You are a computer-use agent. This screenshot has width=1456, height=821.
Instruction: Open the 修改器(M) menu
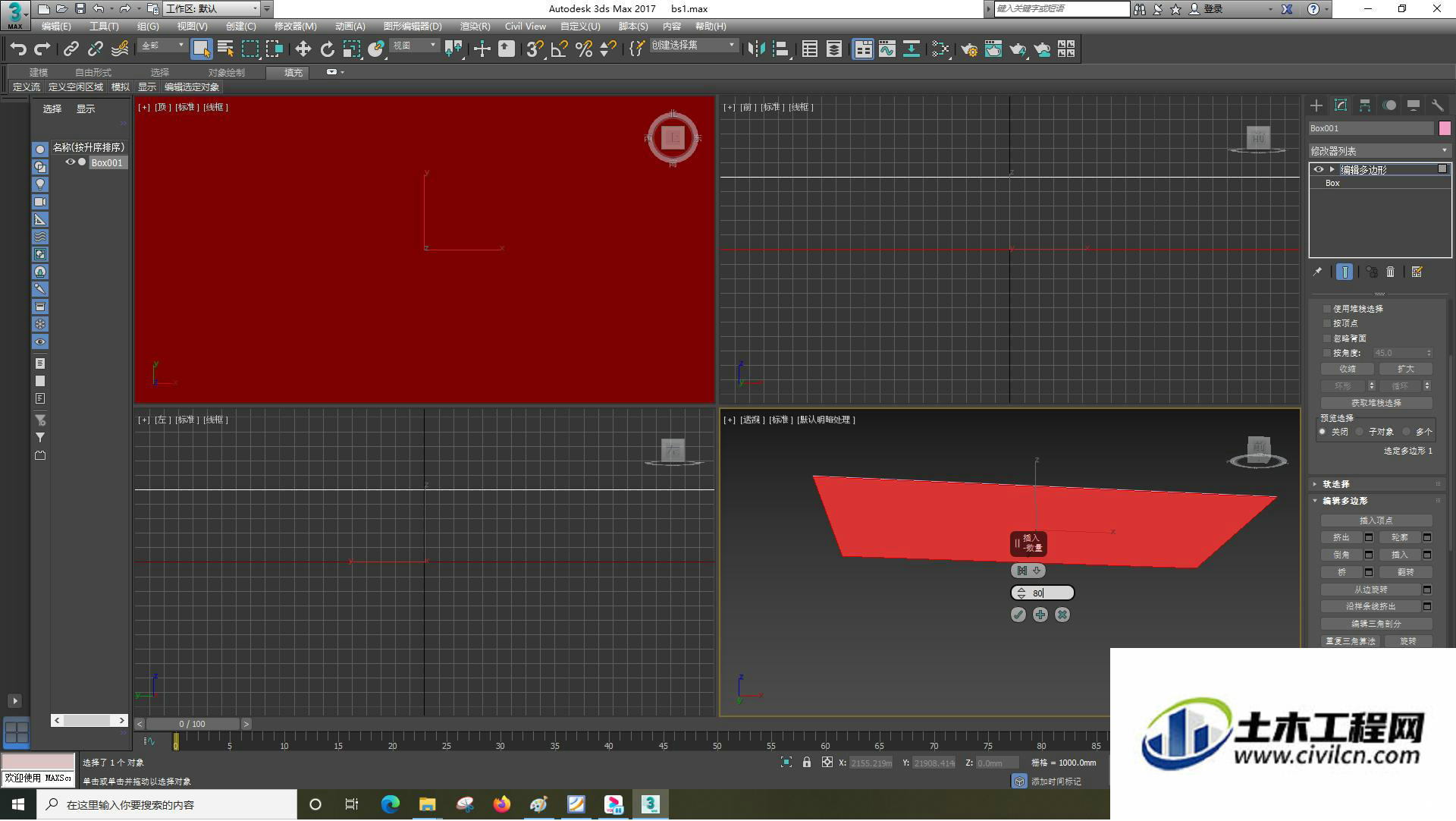(x=295, y=27)
